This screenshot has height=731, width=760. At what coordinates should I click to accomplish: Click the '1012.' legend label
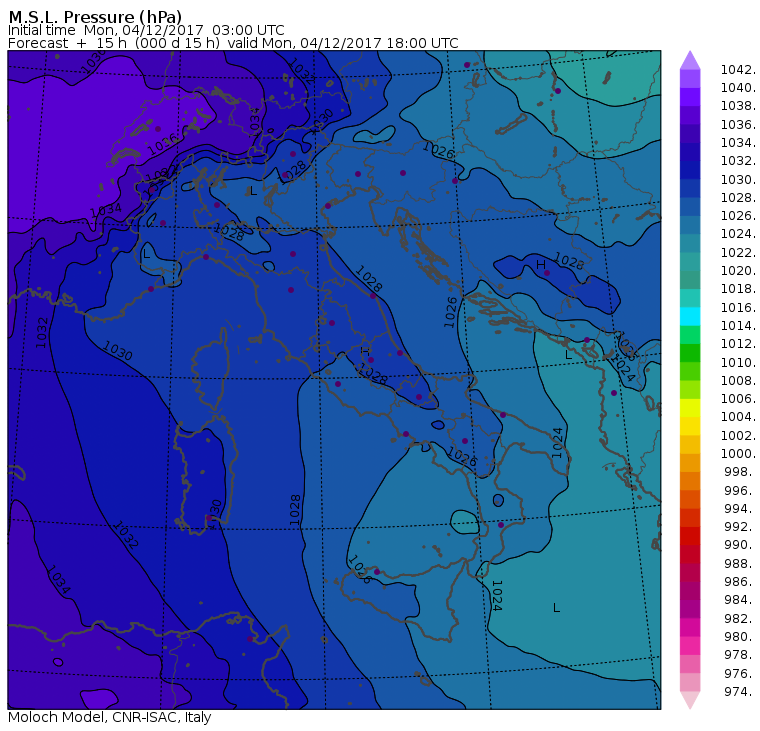(x=738, y=344)
